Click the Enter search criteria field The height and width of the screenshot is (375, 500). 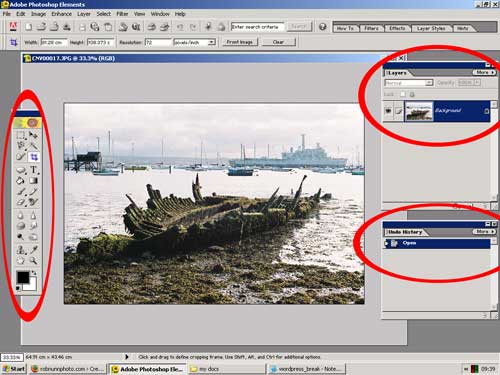[x=257, y=27]
